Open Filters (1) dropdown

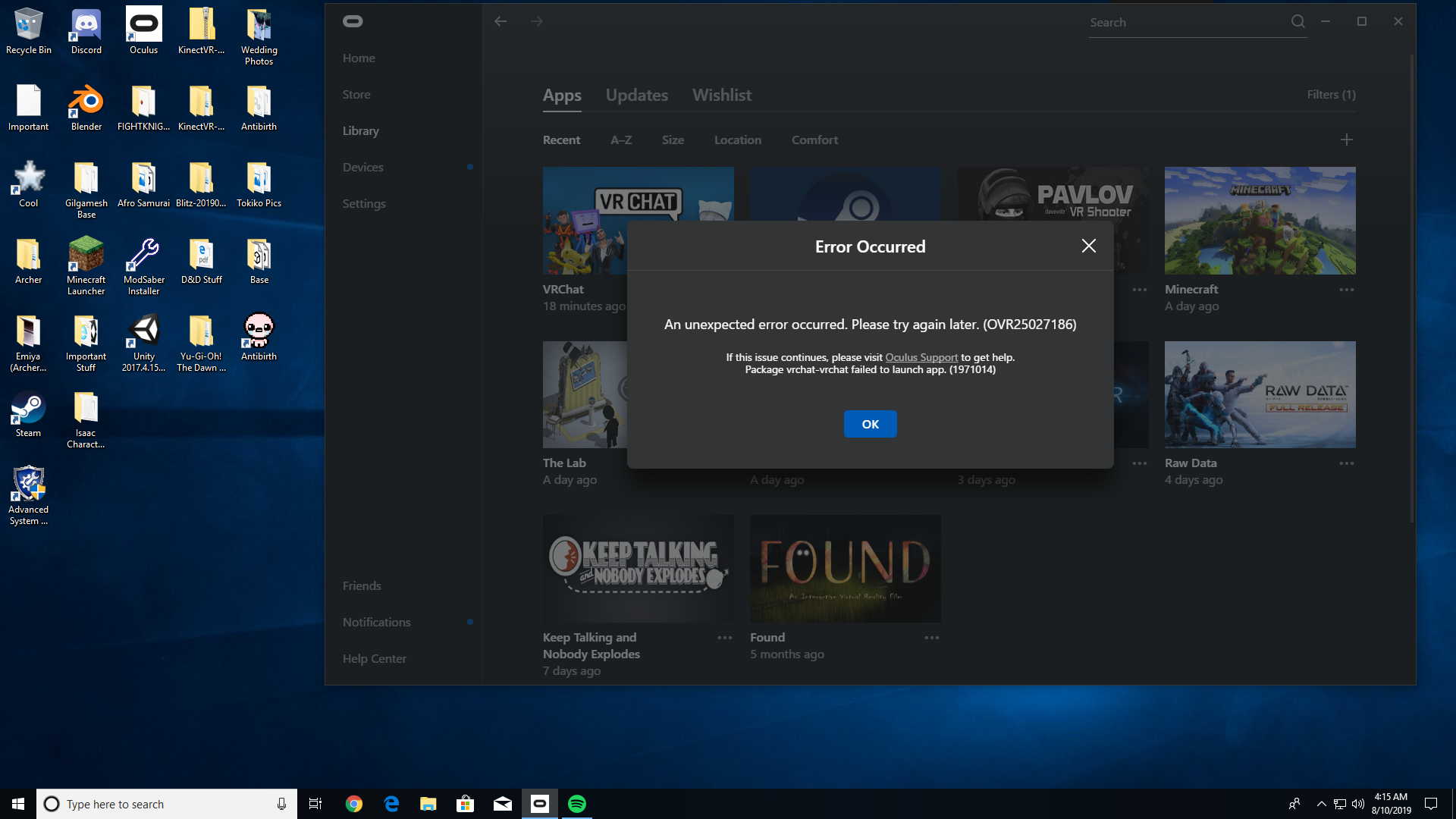click(1331, 95)
